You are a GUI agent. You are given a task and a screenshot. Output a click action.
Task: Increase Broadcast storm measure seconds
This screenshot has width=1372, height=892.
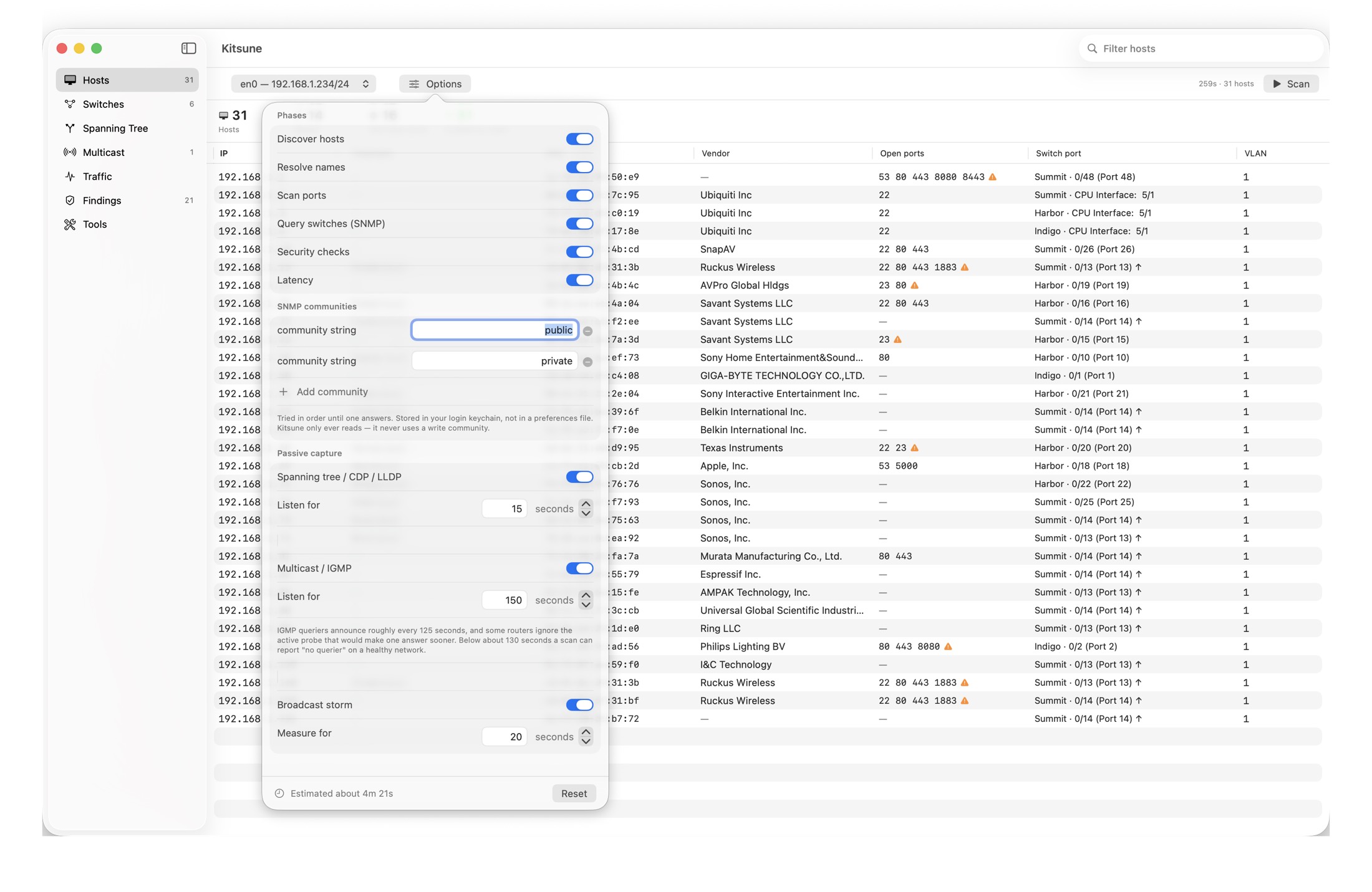(x=586, y=731)
